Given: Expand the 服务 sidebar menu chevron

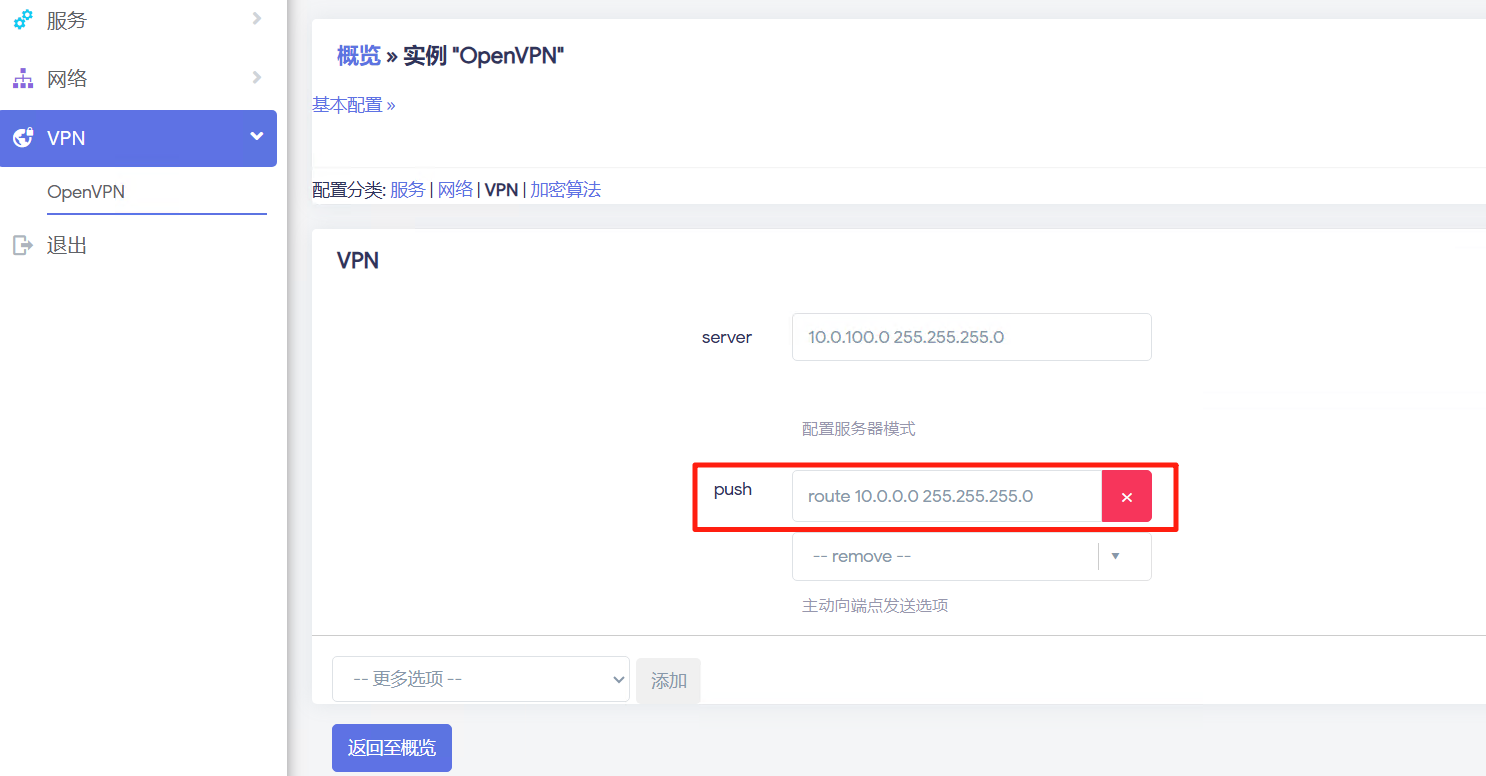Looking at the screenshot, I should 257,18.
